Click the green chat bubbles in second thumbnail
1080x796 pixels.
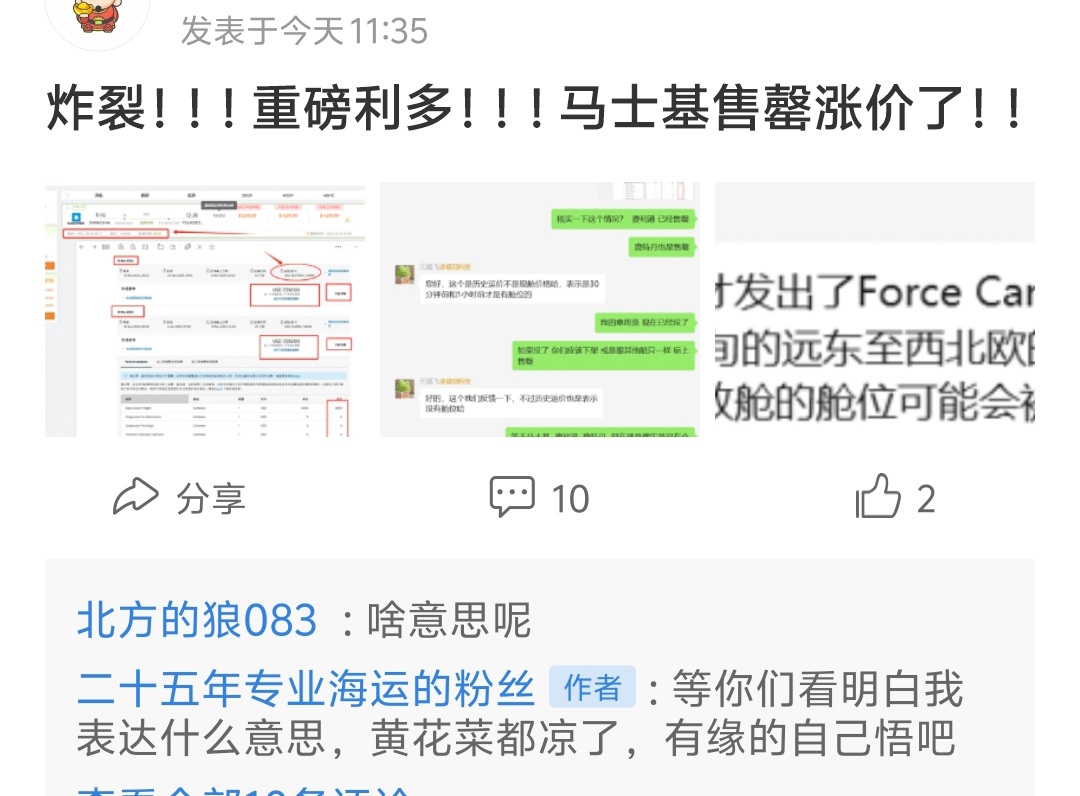click(x=623, y=219)
